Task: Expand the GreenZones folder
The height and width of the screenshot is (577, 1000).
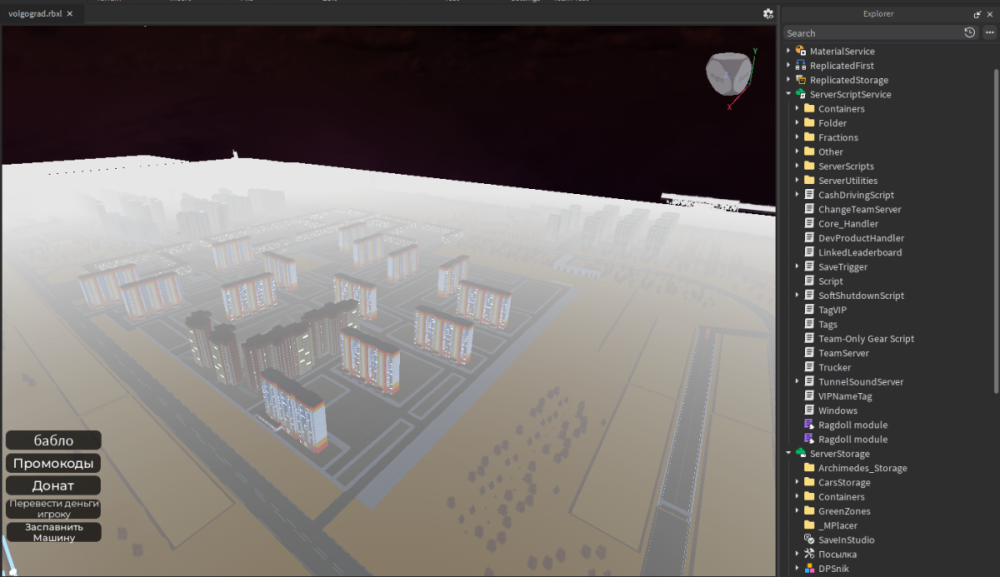Action: [x=797, y=511]
